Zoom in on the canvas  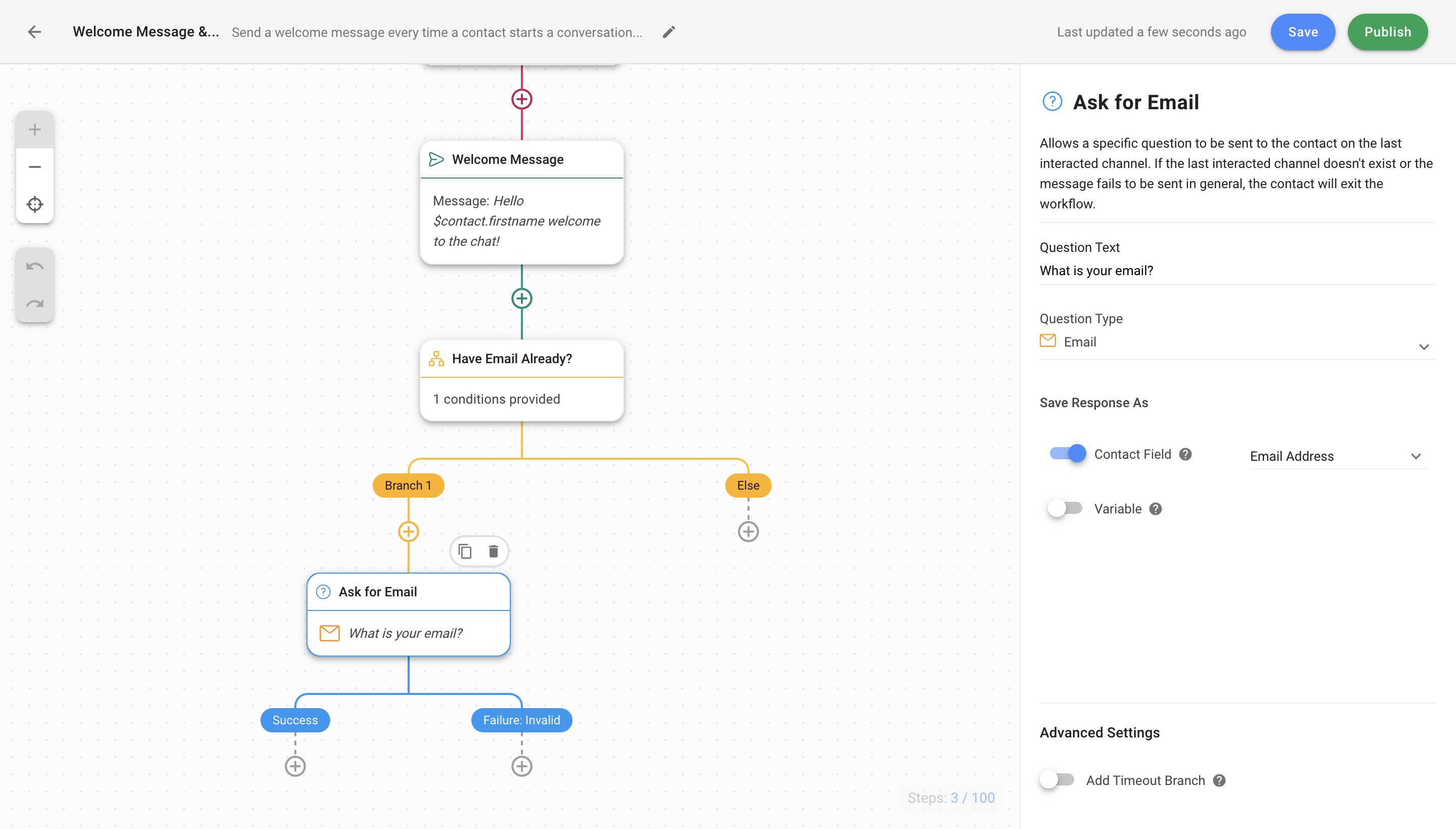35,130
